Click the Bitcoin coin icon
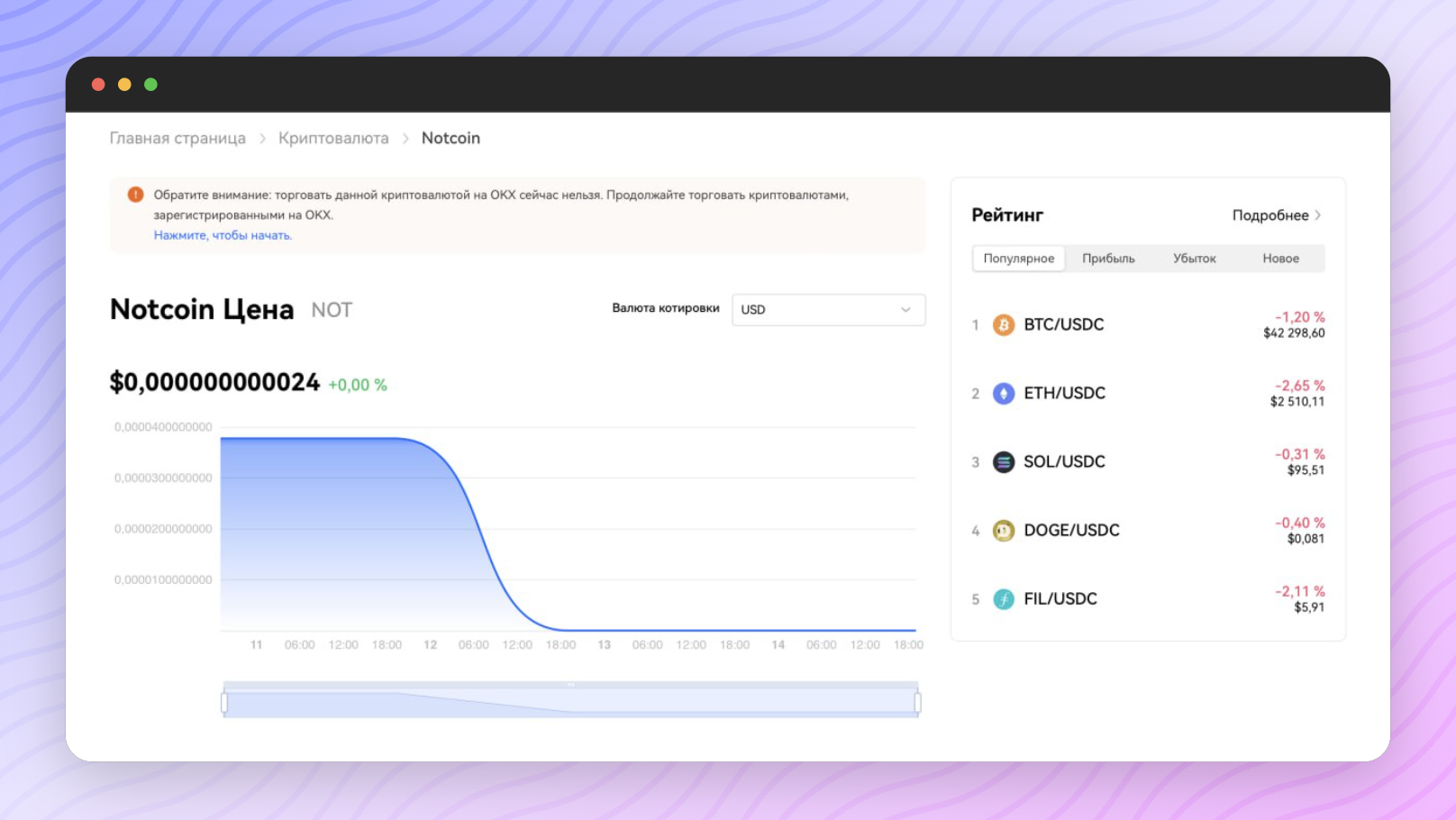Screen dimensions: 1456x820 [x=1003, y=324]
